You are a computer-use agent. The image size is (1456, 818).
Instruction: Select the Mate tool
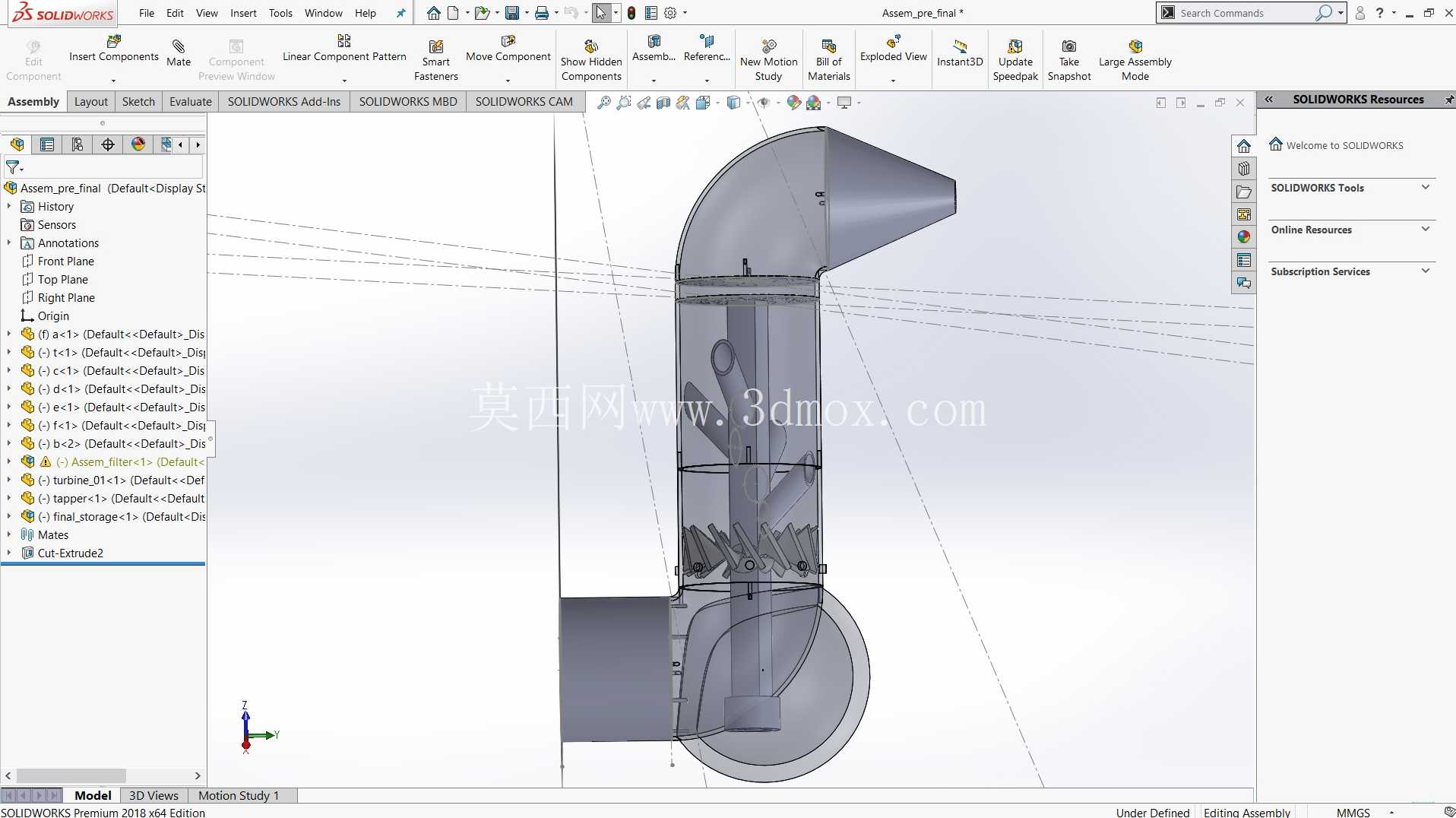179,52
